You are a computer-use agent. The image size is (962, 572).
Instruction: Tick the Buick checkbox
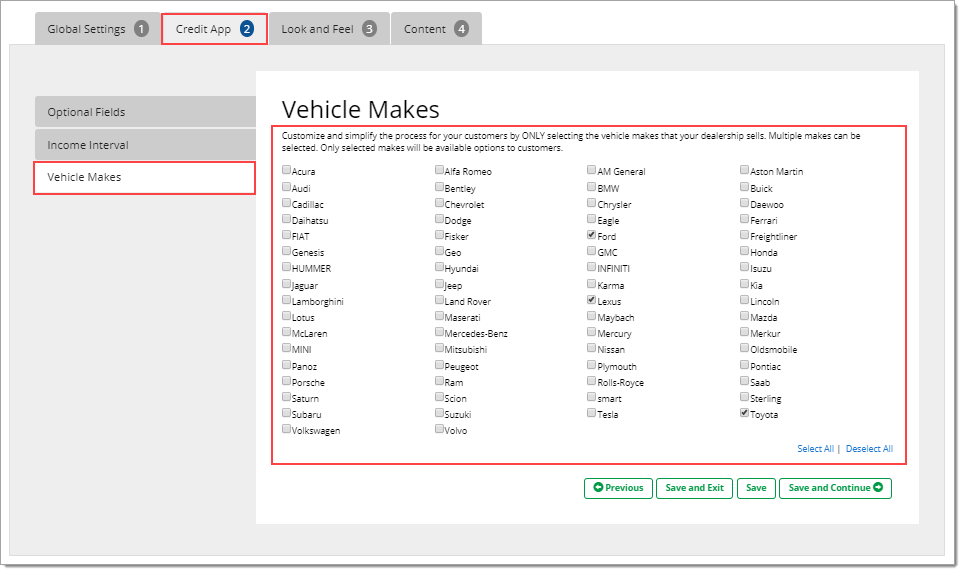(x=744, y=187)
